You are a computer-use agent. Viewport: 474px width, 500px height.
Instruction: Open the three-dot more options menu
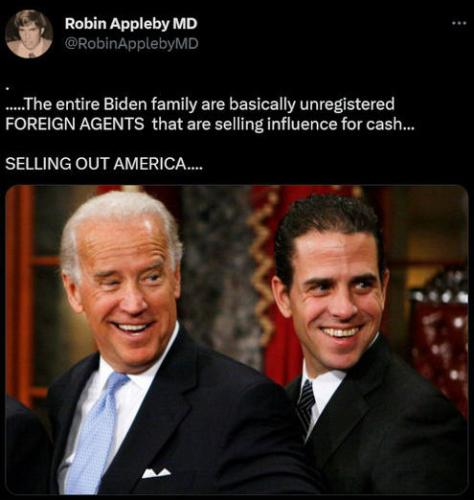pos(460,23)
